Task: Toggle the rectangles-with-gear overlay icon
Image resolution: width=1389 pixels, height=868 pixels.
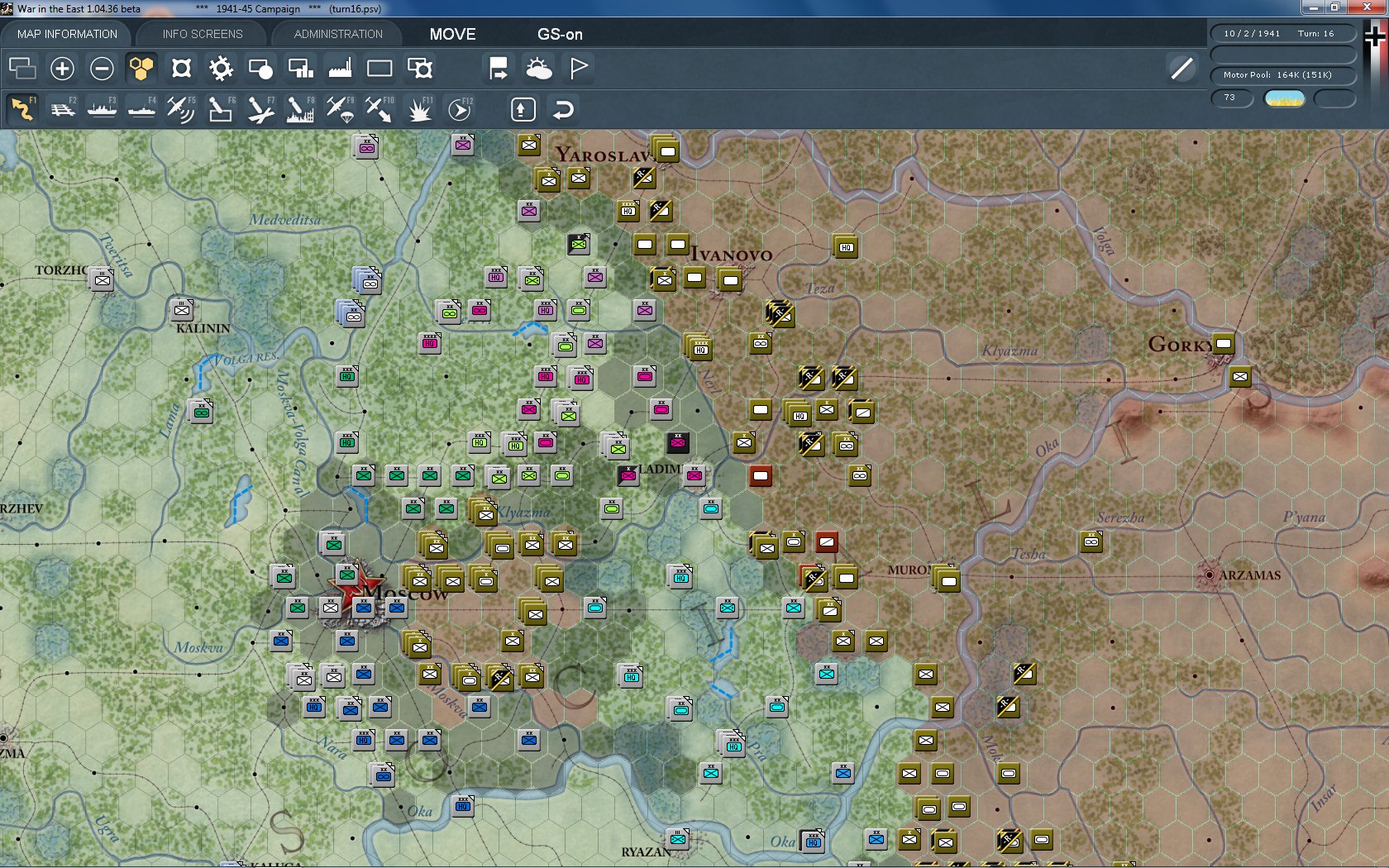Action: click(x=419, y=69)
